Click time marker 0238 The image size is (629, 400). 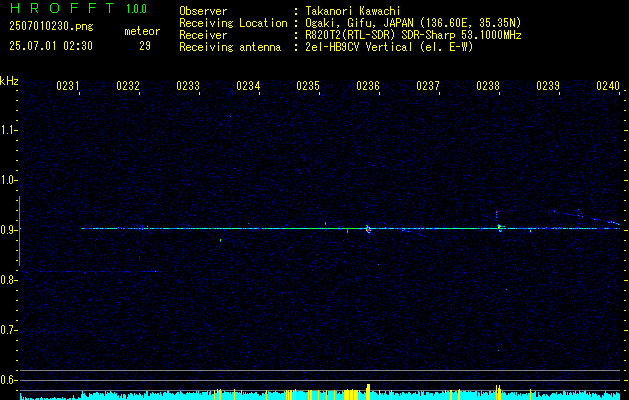488,86
